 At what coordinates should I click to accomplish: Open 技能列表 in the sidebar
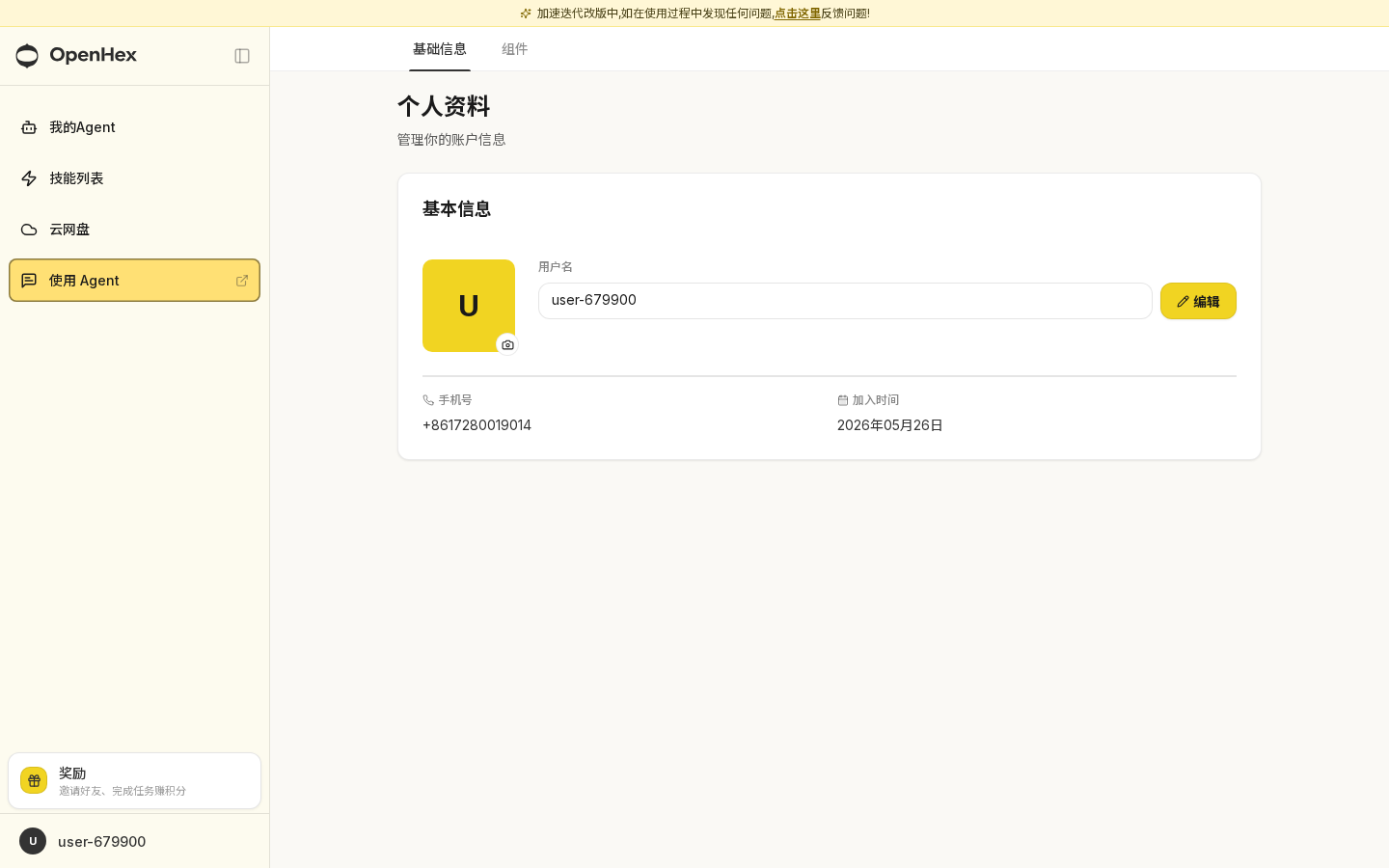(134, 178)
